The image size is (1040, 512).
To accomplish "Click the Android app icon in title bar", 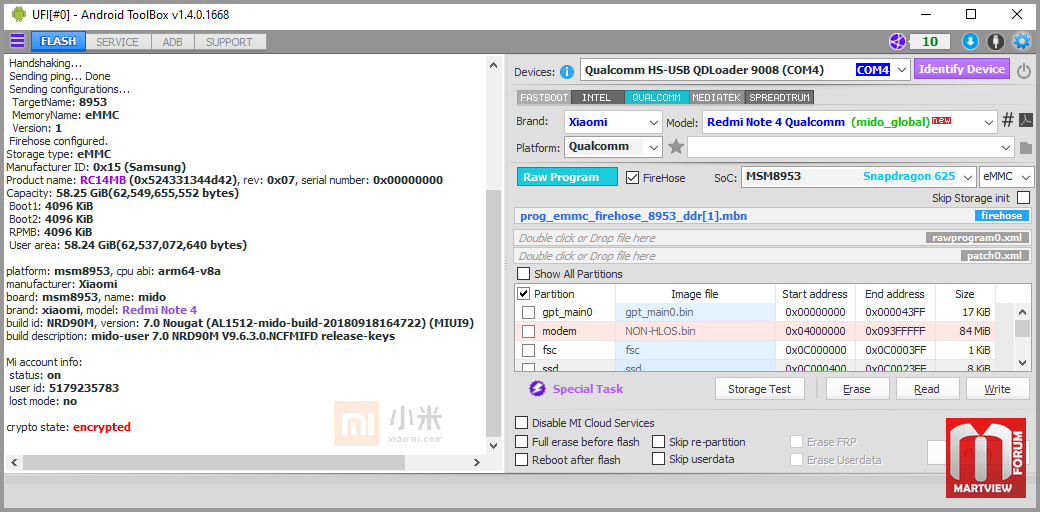I will click(19, 14).
